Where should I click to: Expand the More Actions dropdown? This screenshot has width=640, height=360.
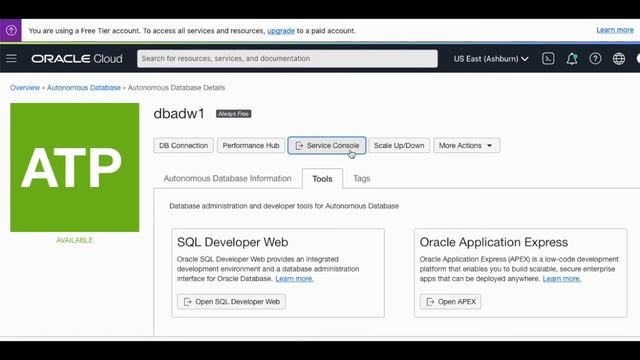[x=467, y=146]
